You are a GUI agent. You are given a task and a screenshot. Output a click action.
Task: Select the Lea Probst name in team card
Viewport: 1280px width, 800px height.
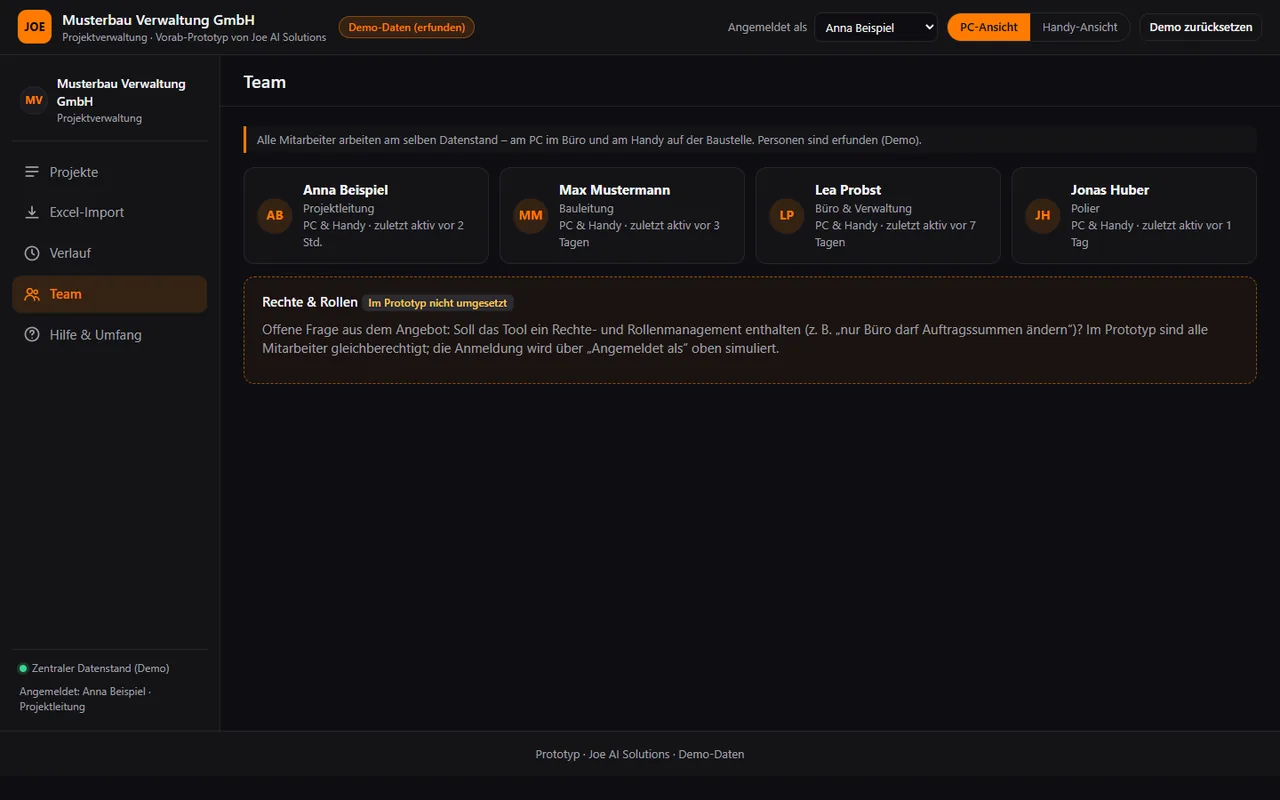[x=848, y=190]
